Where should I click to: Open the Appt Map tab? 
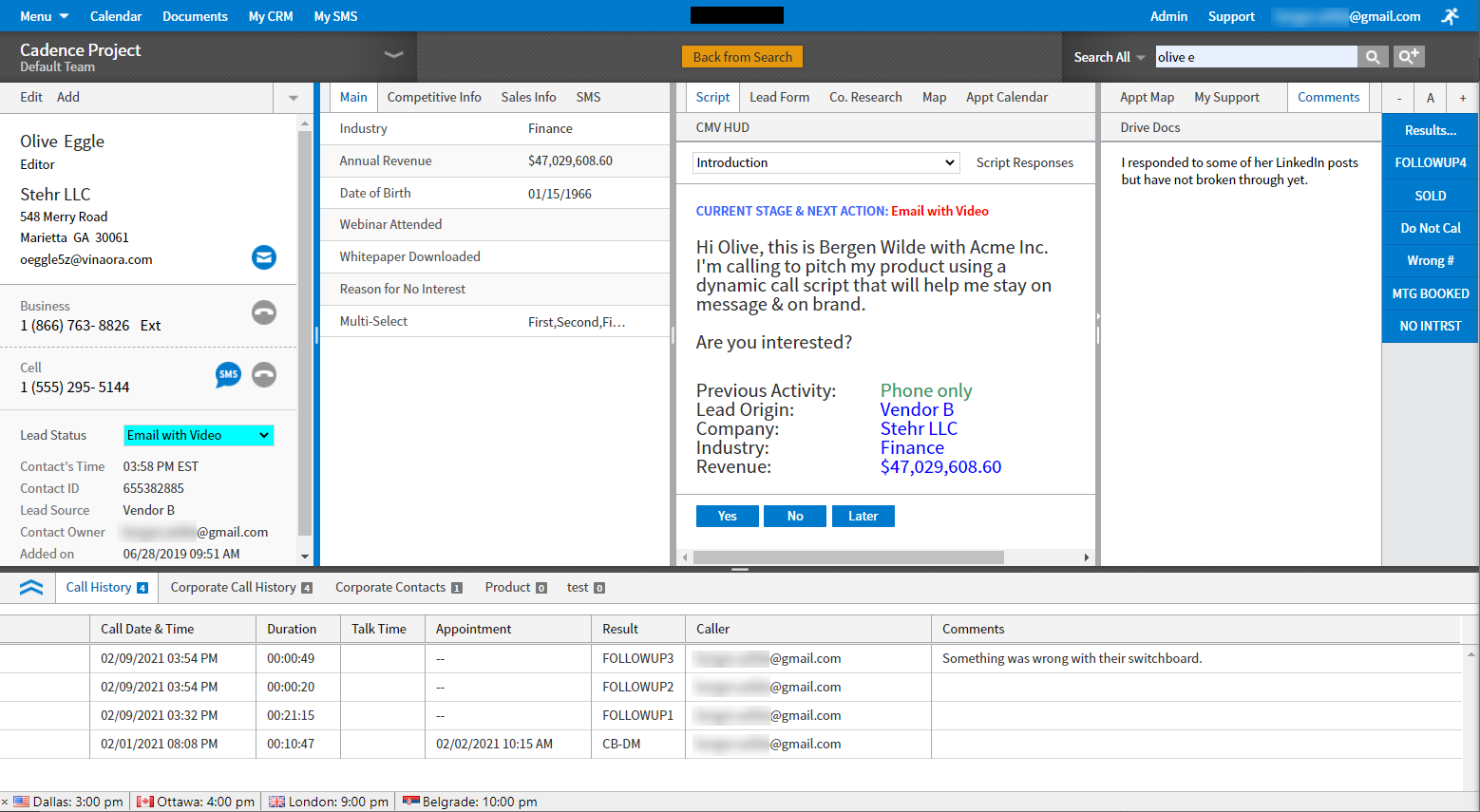(1147, 97)
